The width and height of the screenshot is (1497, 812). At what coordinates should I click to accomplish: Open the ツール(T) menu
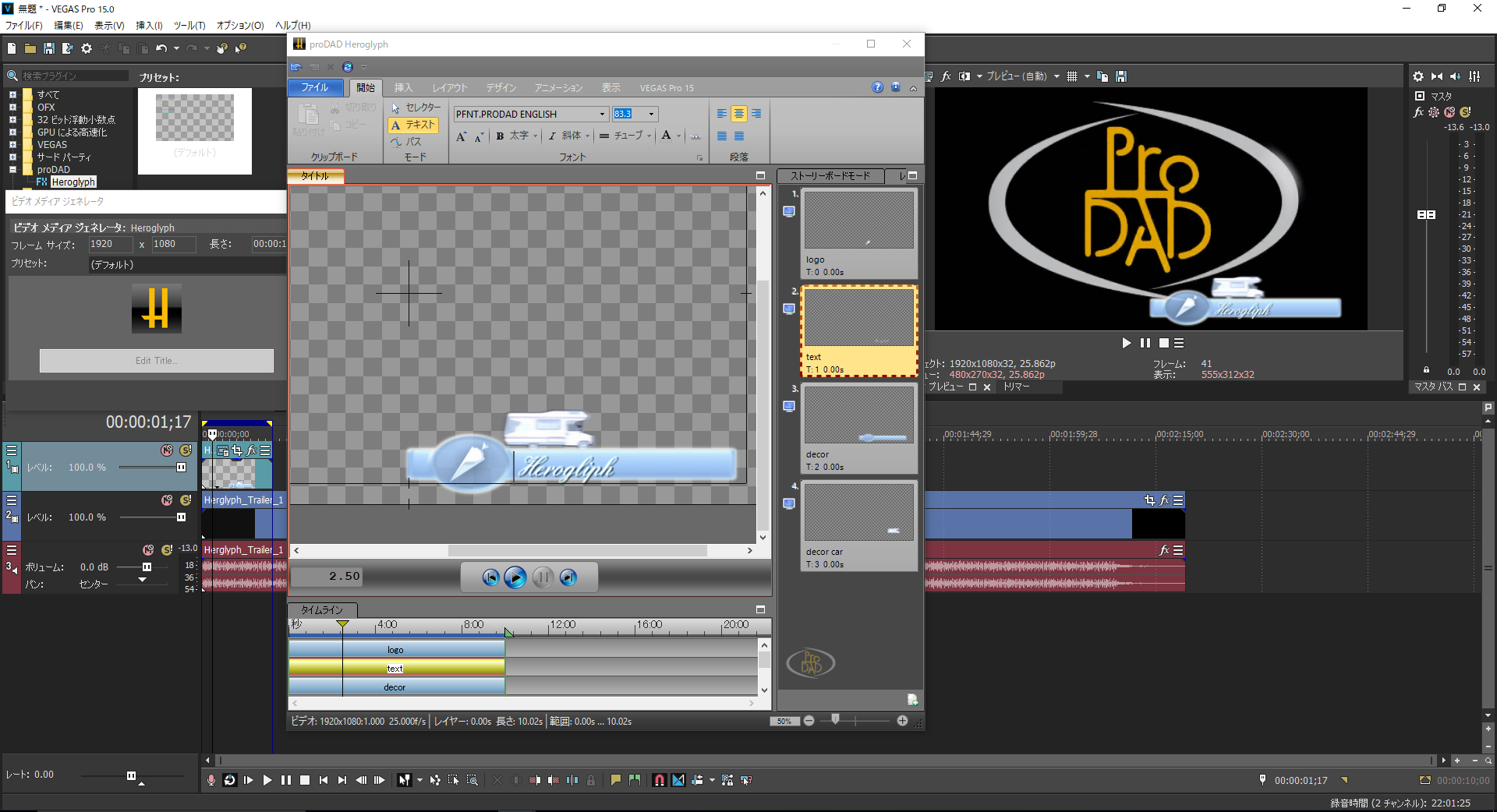(x=189, y=25)
